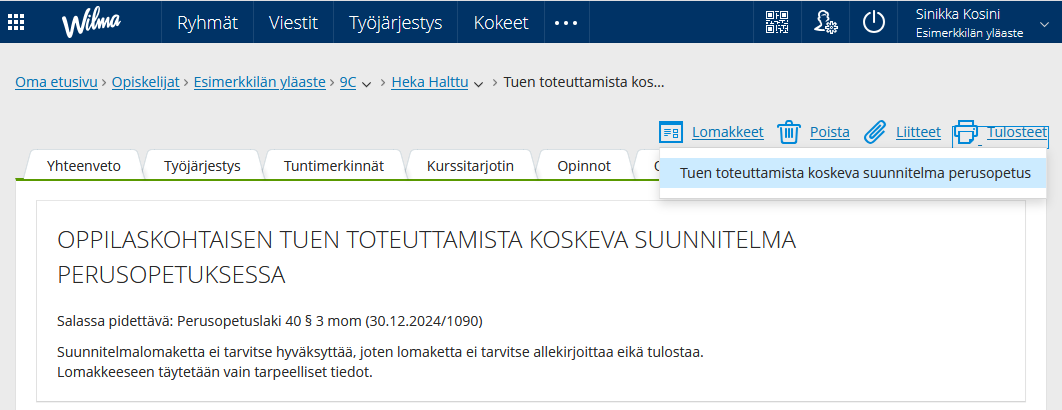The image size is (1062, 410).
Task: Go to Työjärjestys in top navigation
Action: click(x=395, y=23)
